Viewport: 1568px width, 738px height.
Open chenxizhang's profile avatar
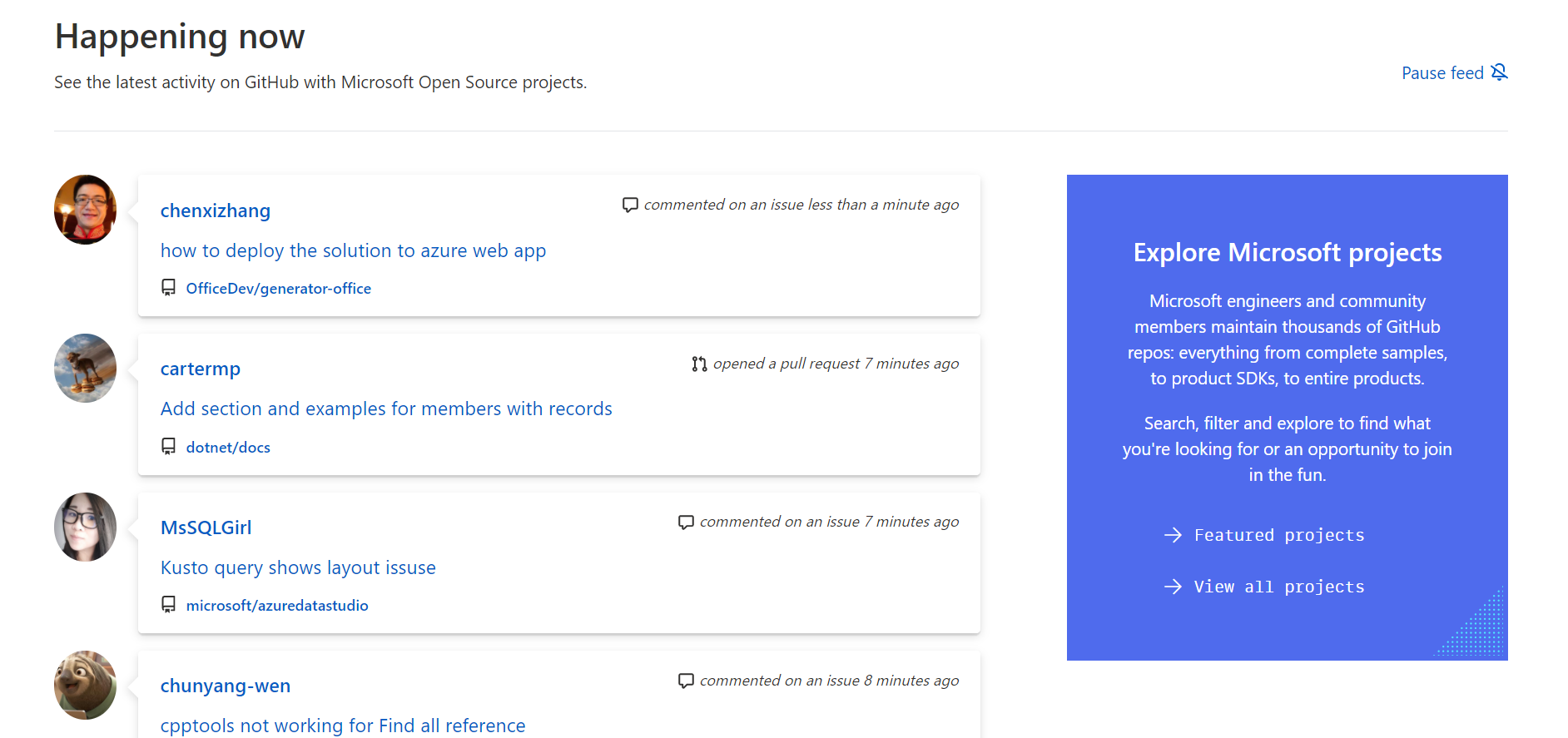(x=85, y=210)
